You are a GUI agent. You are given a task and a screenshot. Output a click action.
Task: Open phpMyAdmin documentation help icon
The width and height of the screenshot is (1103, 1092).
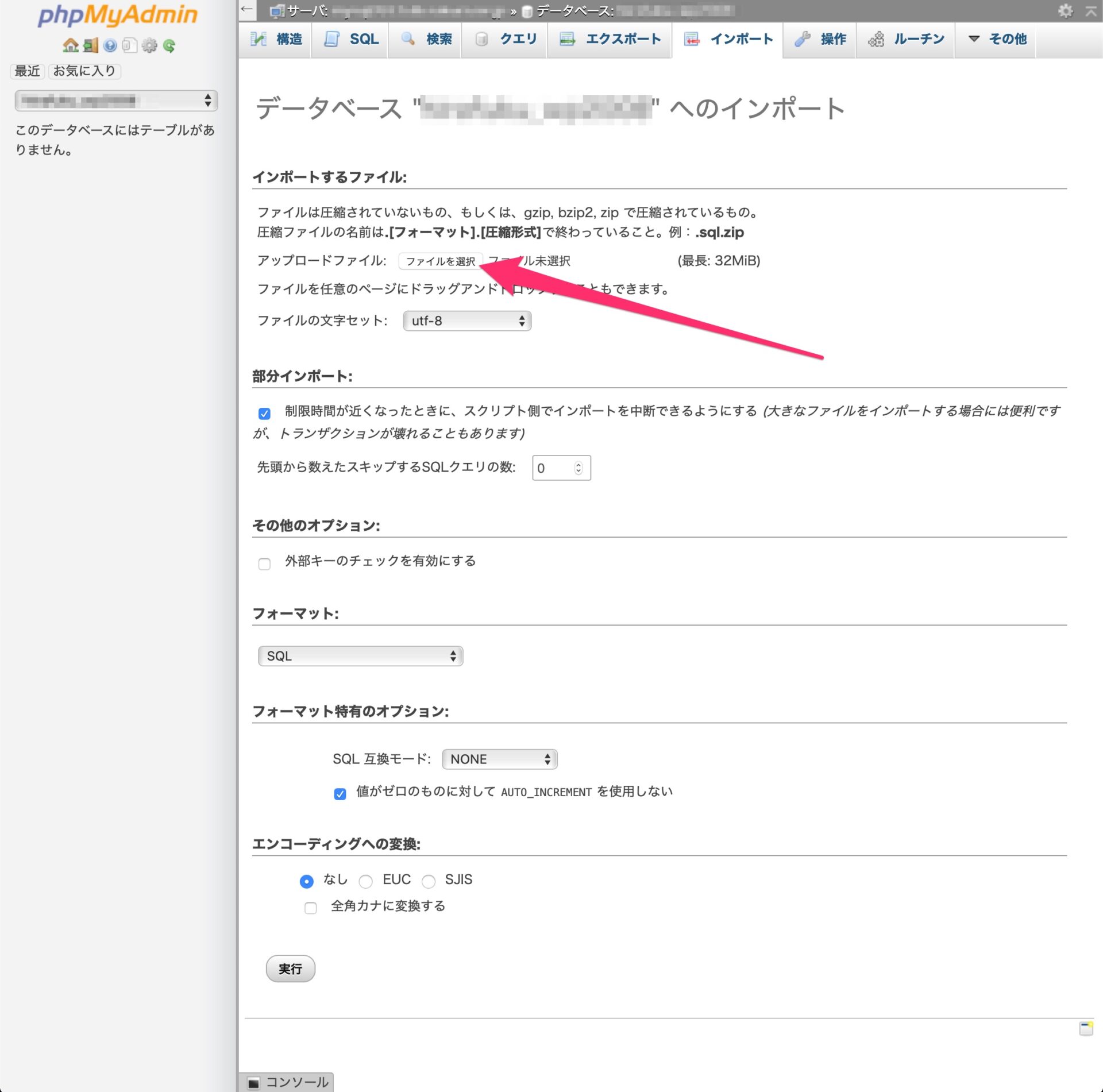tap(110, 45)
